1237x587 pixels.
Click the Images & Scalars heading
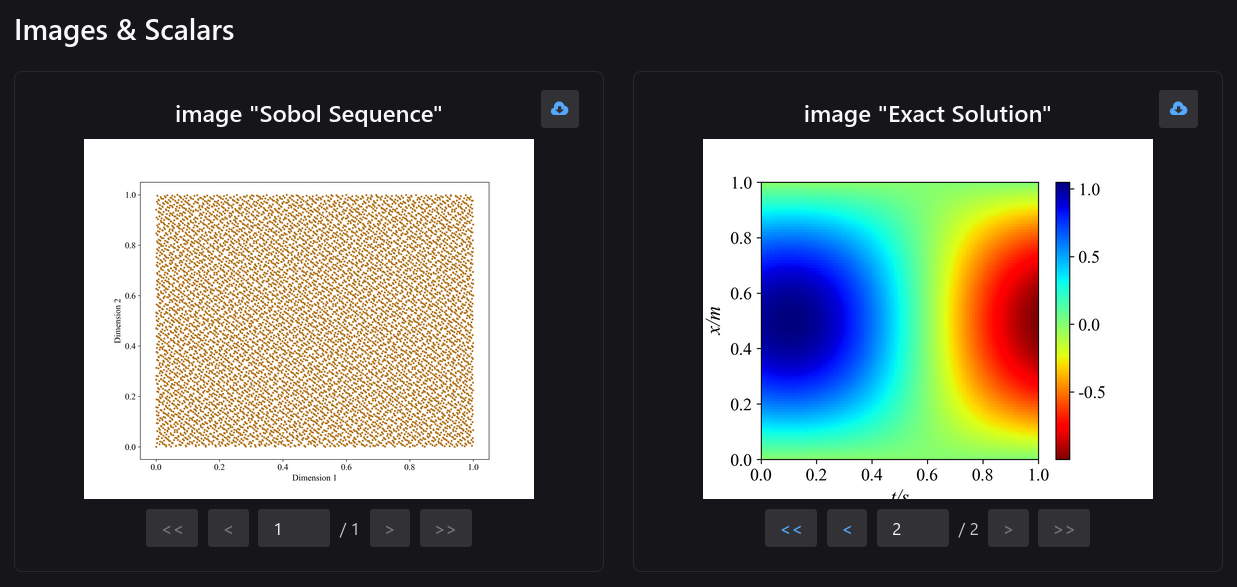(124, 30)
